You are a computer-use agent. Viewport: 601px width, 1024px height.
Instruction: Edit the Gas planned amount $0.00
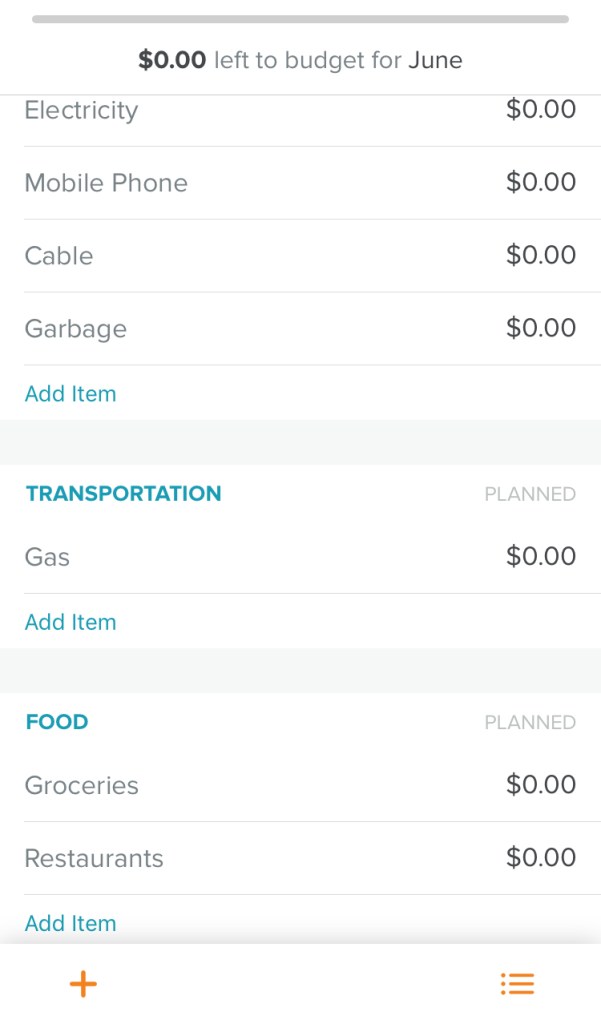pyautogui.click(x=540, y=556)
